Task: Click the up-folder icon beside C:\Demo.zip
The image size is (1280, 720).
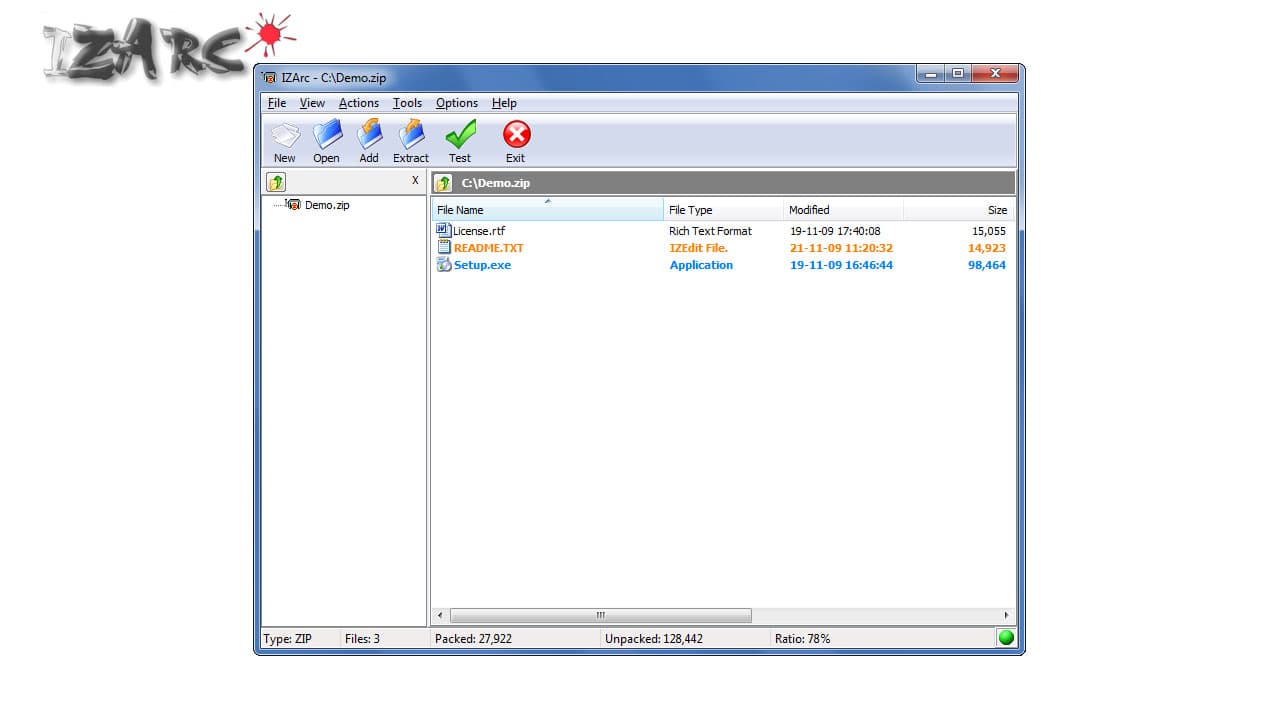Action: click(x=444, y=182)
